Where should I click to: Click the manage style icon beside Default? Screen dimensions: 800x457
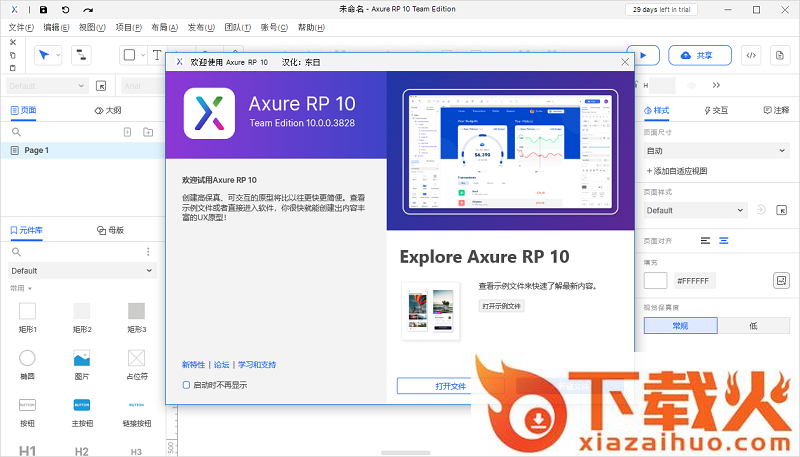click(101, 86)
